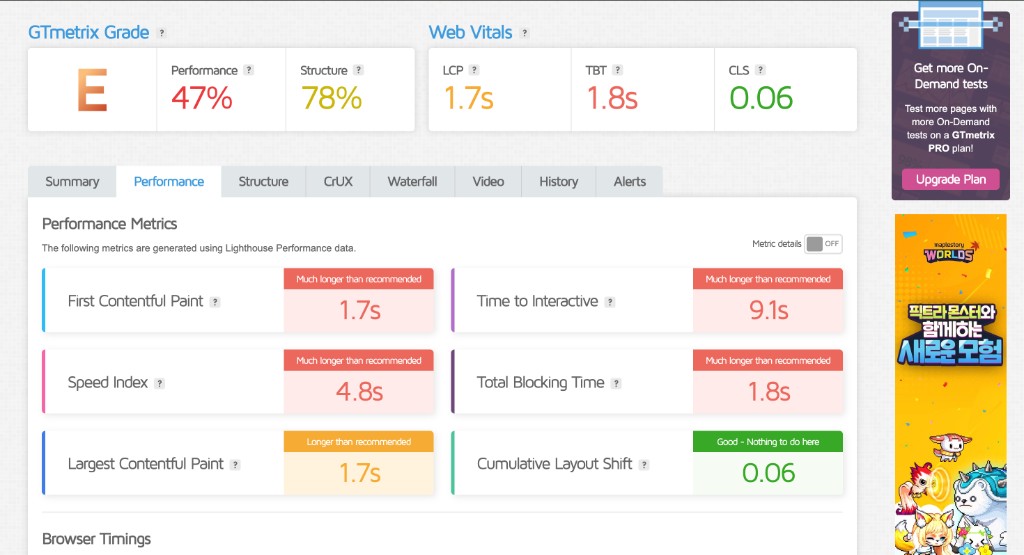Viewport: 1024px width, 555px height.
Task: Click the Largest Contentful Paint 1.7s value
Action: pos(359,473)
